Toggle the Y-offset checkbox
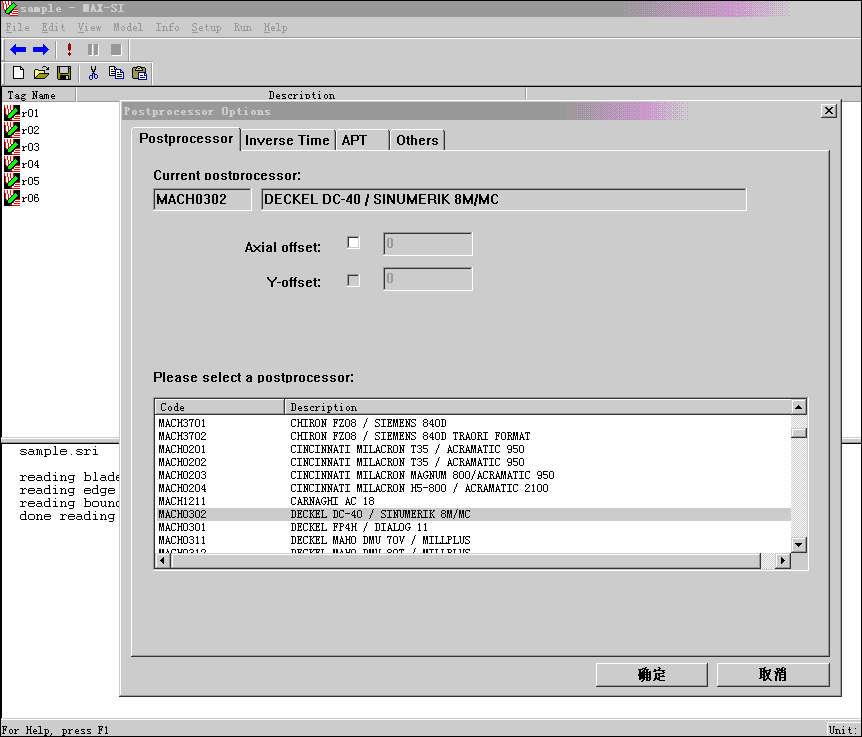Viewport: 862px width, 737px height. click(353, 280)
